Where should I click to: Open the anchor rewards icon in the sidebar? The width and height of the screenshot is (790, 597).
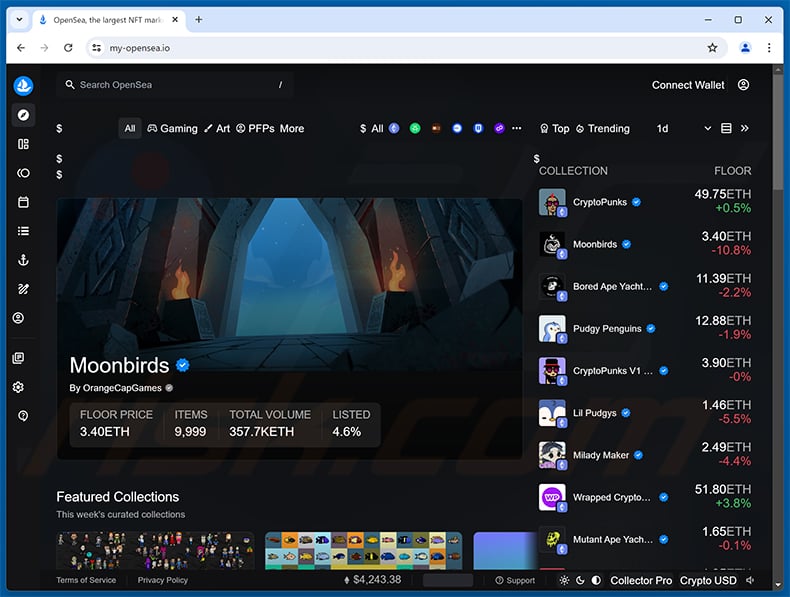23,260
